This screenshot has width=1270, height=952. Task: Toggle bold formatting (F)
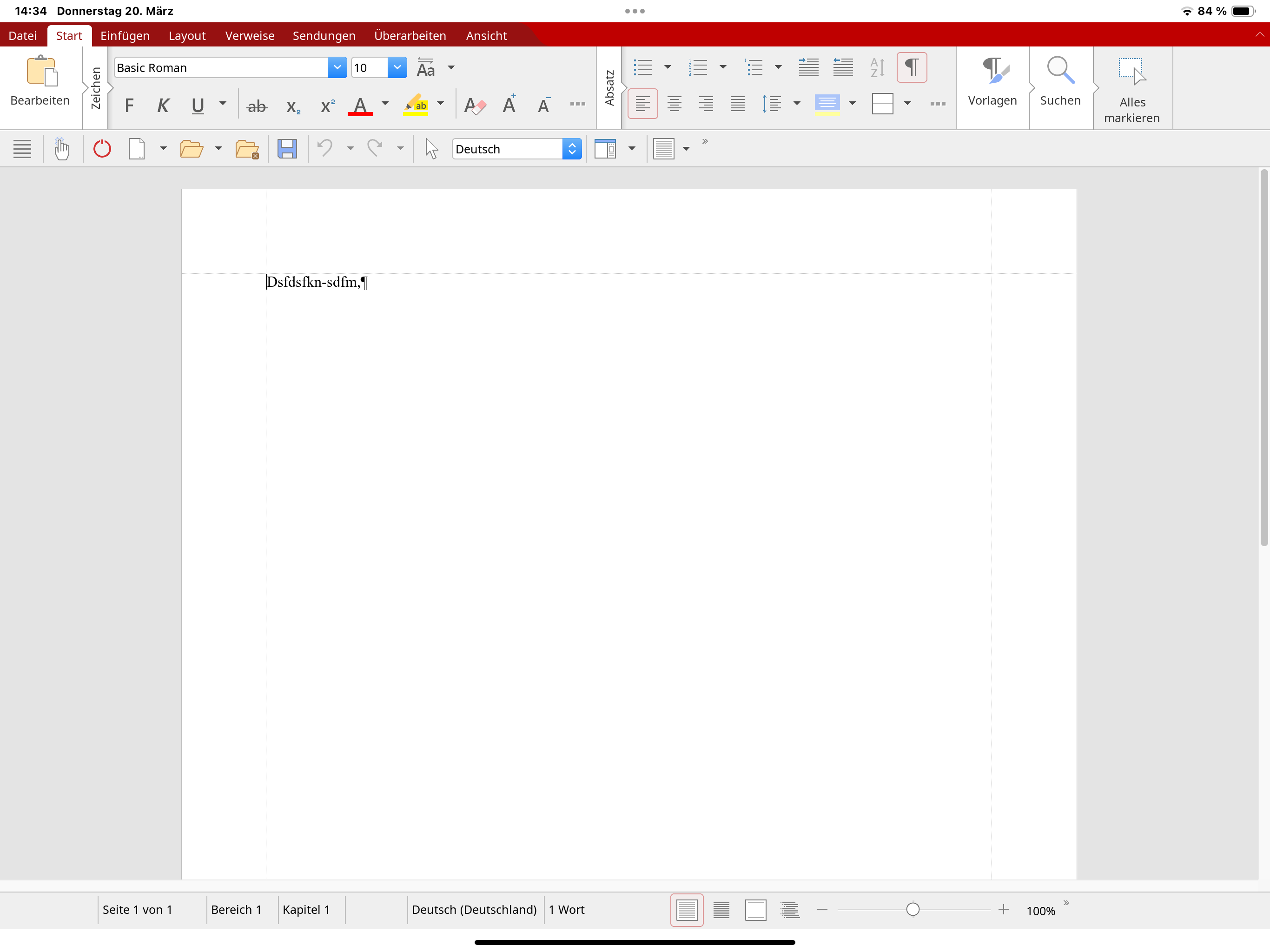point(129,106)
